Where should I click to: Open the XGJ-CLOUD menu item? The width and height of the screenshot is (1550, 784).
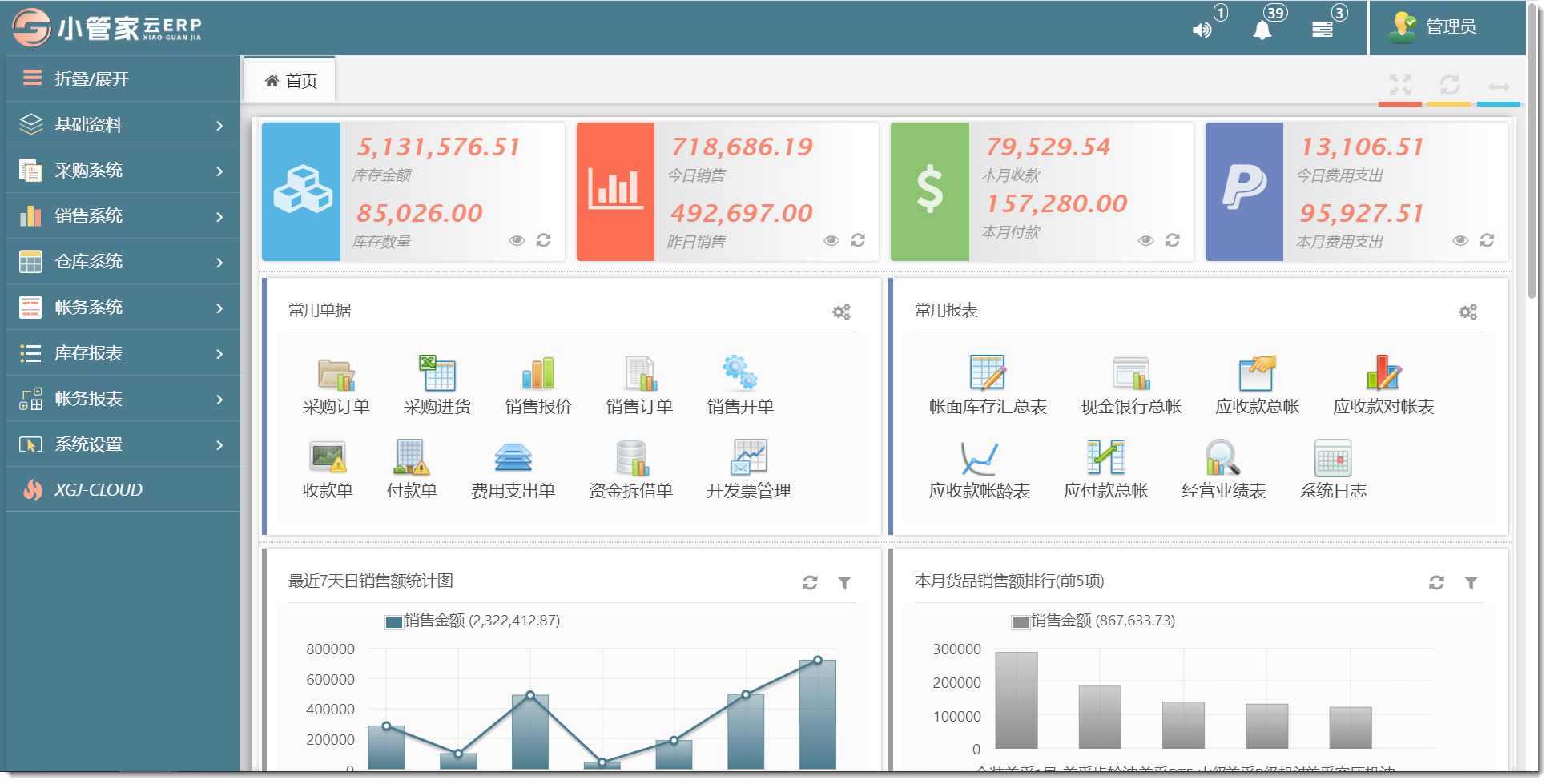[x=123, y=489]
